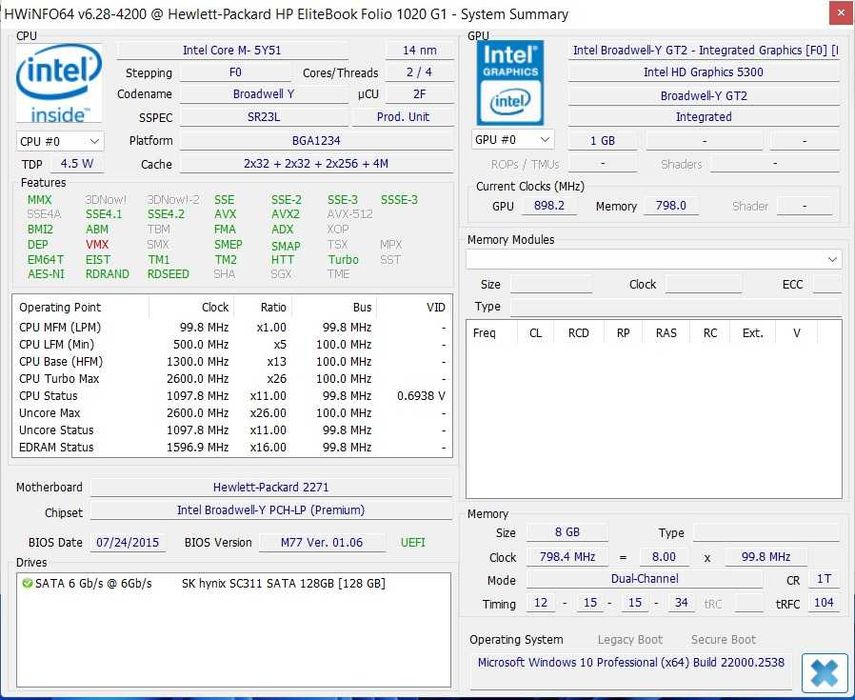Click the Dual-Channel mode field
The height and width of the screenshot is (700, 855).
645,579
